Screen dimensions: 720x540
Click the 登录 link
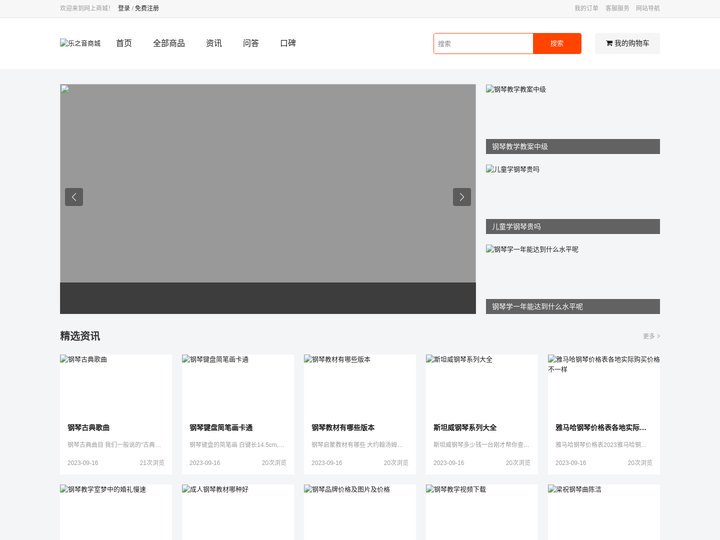[x=124, y=8]
